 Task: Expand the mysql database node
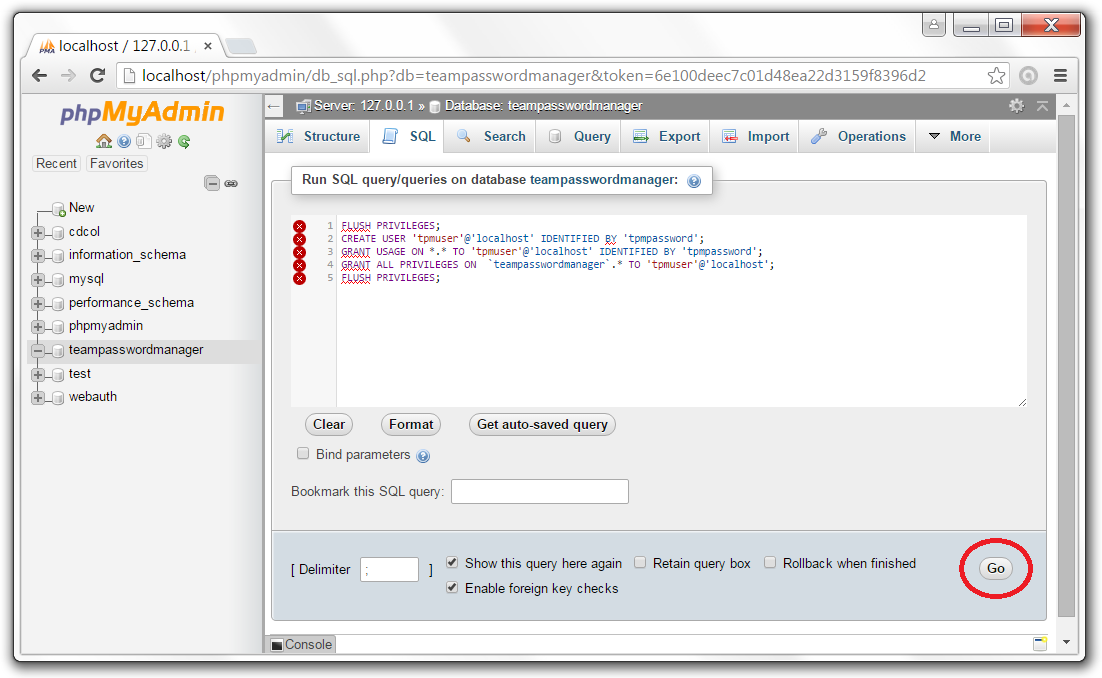click(x=38, y=280)
